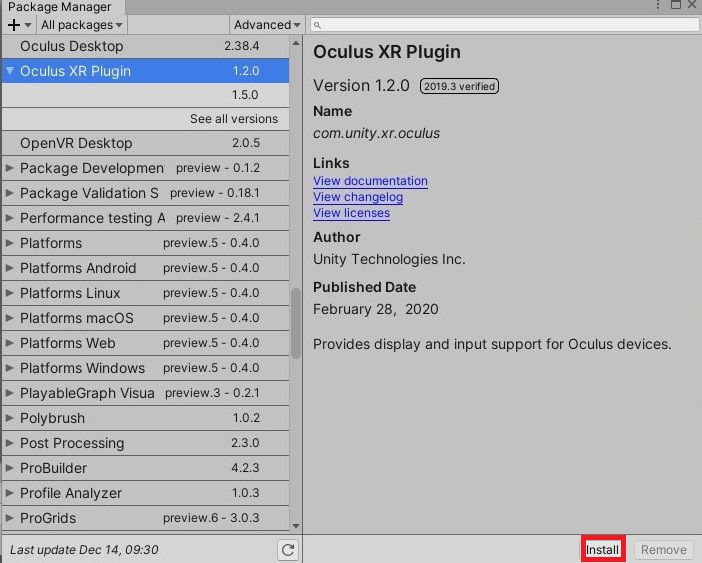
Task: Click the com.unity.xr.oculus package name text
Action: pos(377,133)
